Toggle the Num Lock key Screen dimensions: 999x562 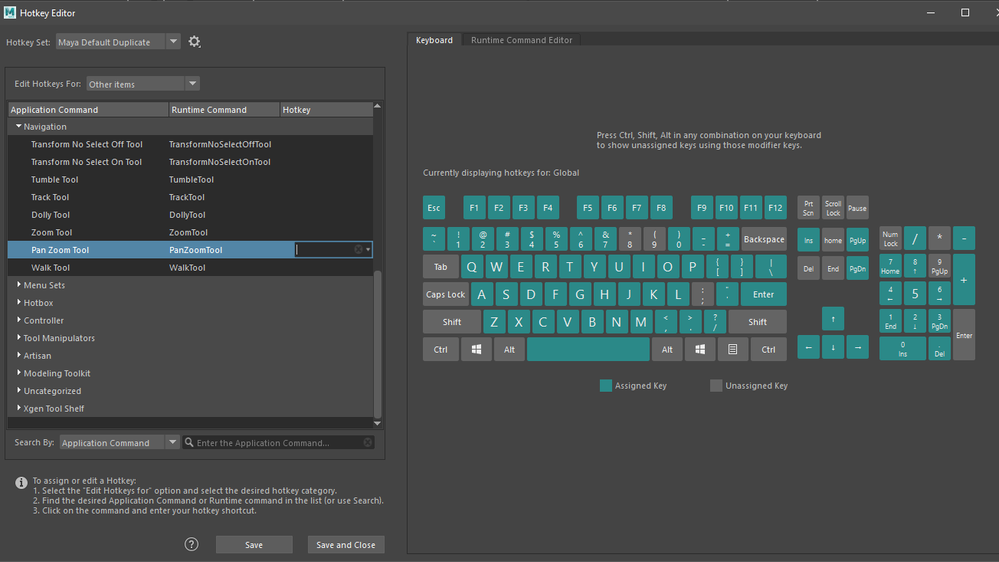pyautogui.click(x=890, y=239)
